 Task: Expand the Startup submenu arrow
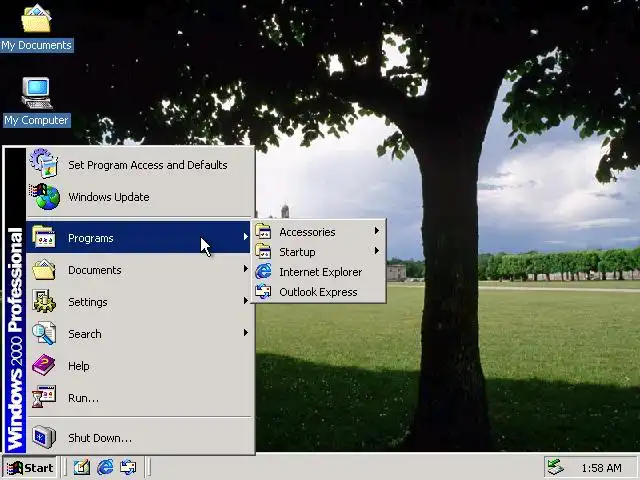(x=377, y=251)
